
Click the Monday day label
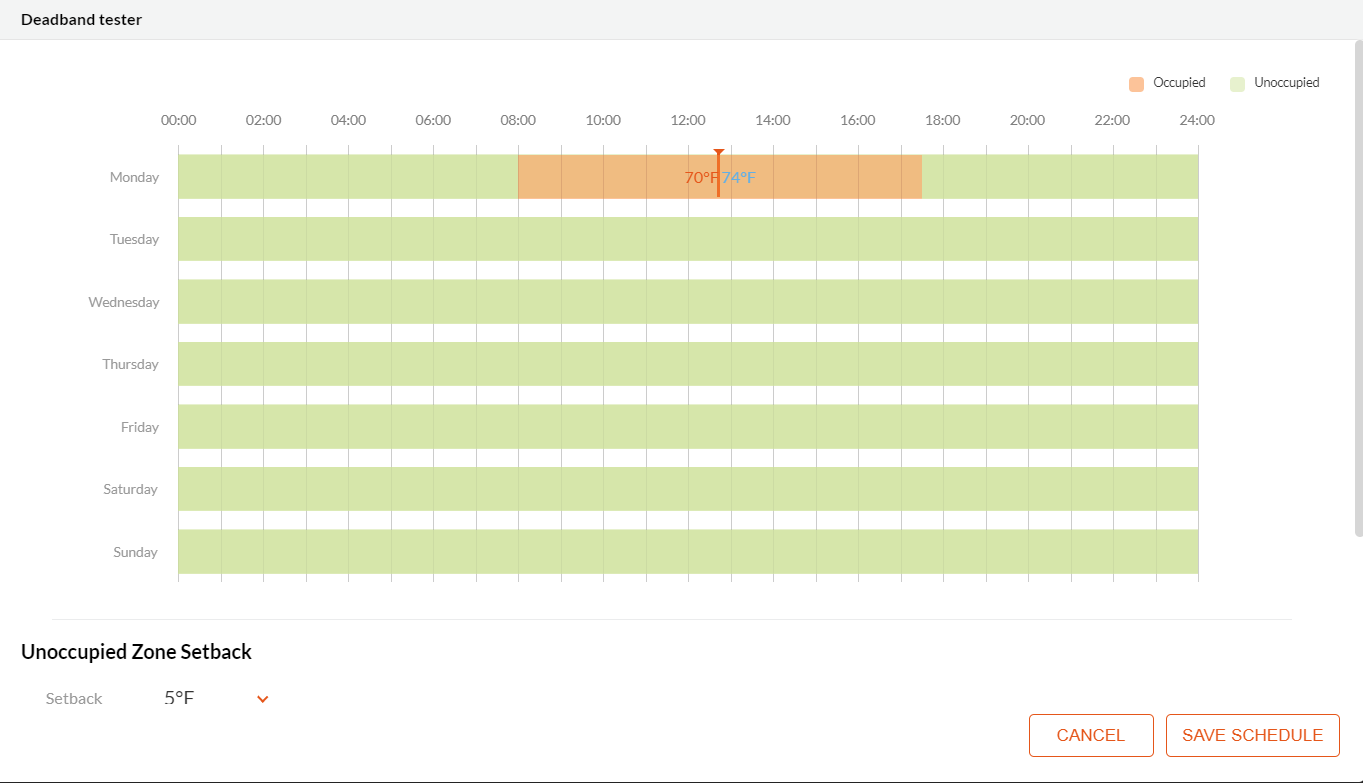[x=134, y=177]
